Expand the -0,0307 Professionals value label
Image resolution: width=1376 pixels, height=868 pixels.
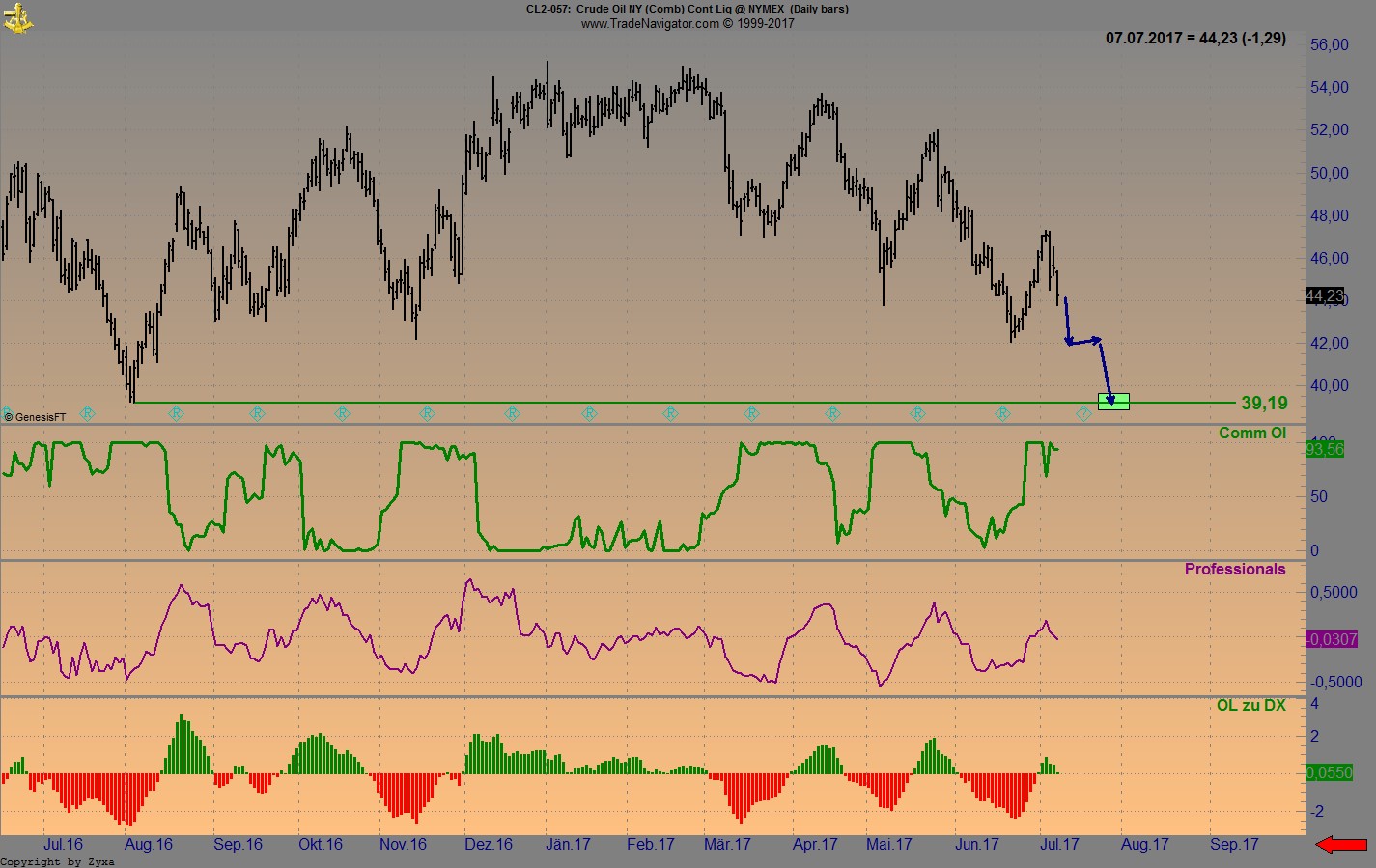1329,637
